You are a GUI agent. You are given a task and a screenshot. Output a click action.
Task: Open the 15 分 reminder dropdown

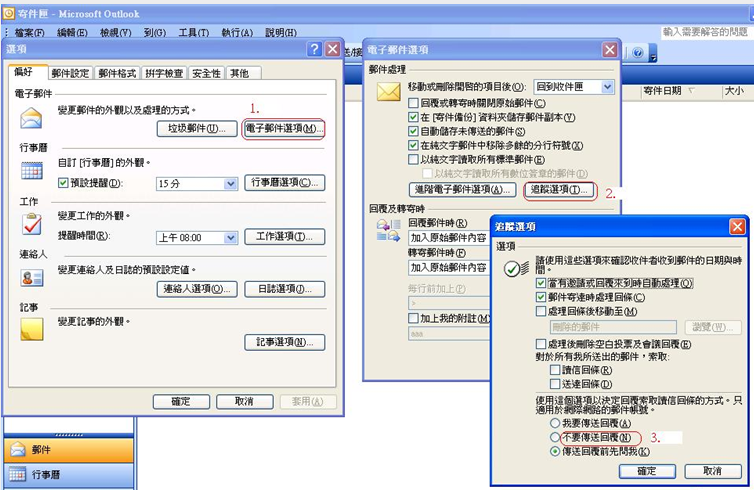click(x=231, y=184)
